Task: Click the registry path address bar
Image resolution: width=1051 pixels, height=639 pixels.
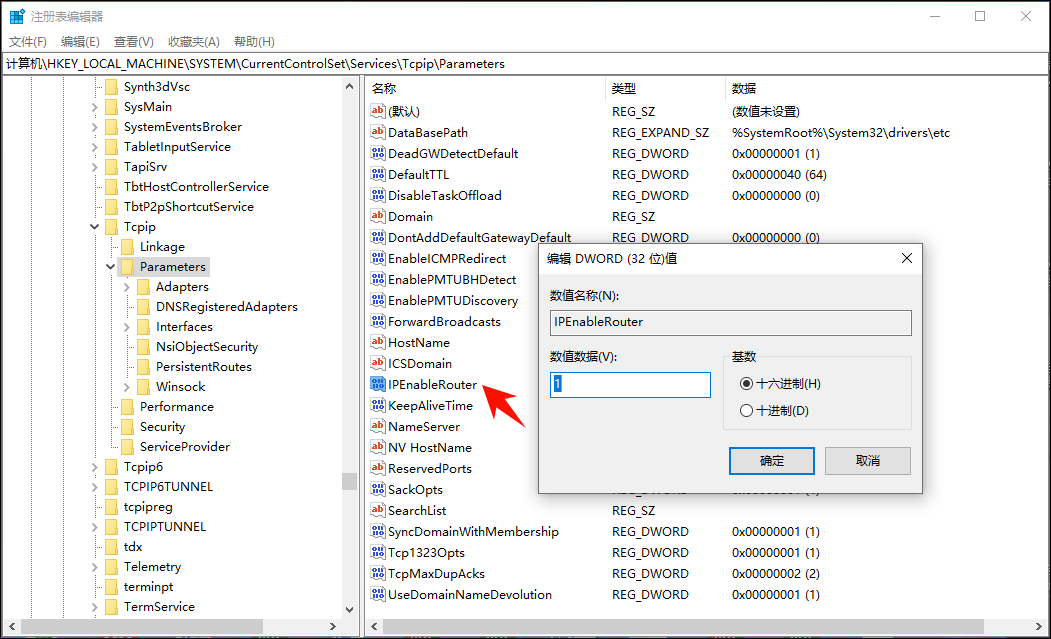Action: [x=526, y=64]
